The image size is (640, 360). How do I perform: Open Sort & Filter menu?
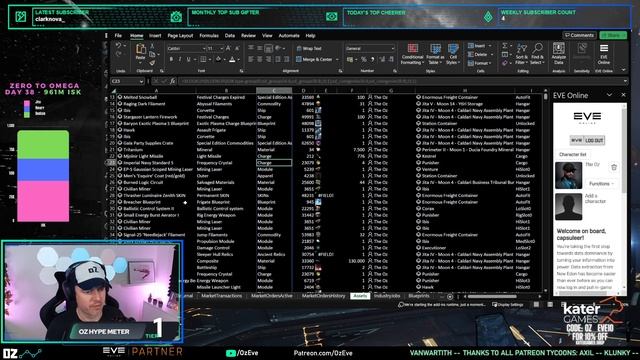point(522,54)
